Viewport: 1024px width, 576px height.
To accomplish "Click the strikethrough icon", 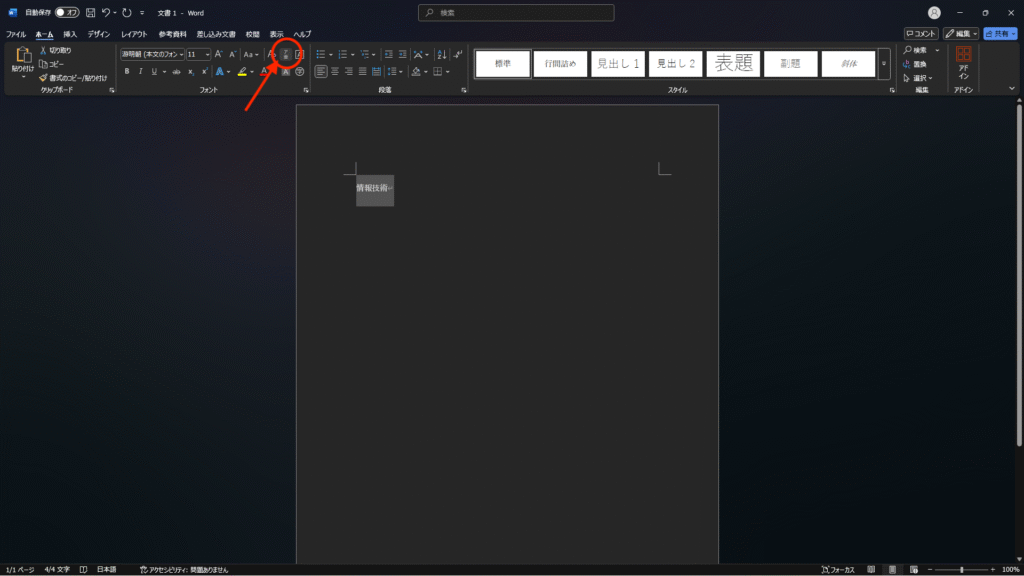I will [x=177, y=72].
